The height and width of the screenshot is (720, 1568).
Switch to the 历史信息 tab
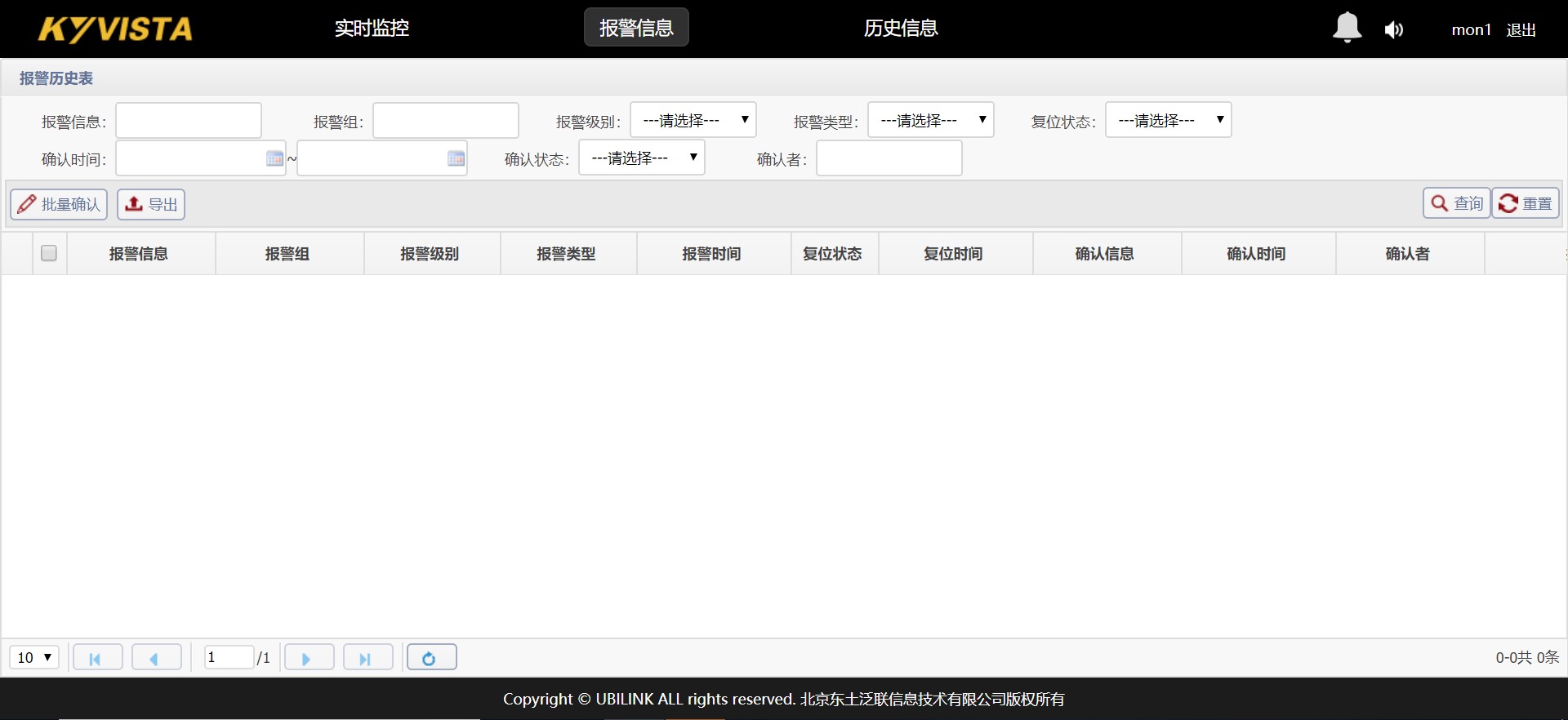click(x=901, y=28)
